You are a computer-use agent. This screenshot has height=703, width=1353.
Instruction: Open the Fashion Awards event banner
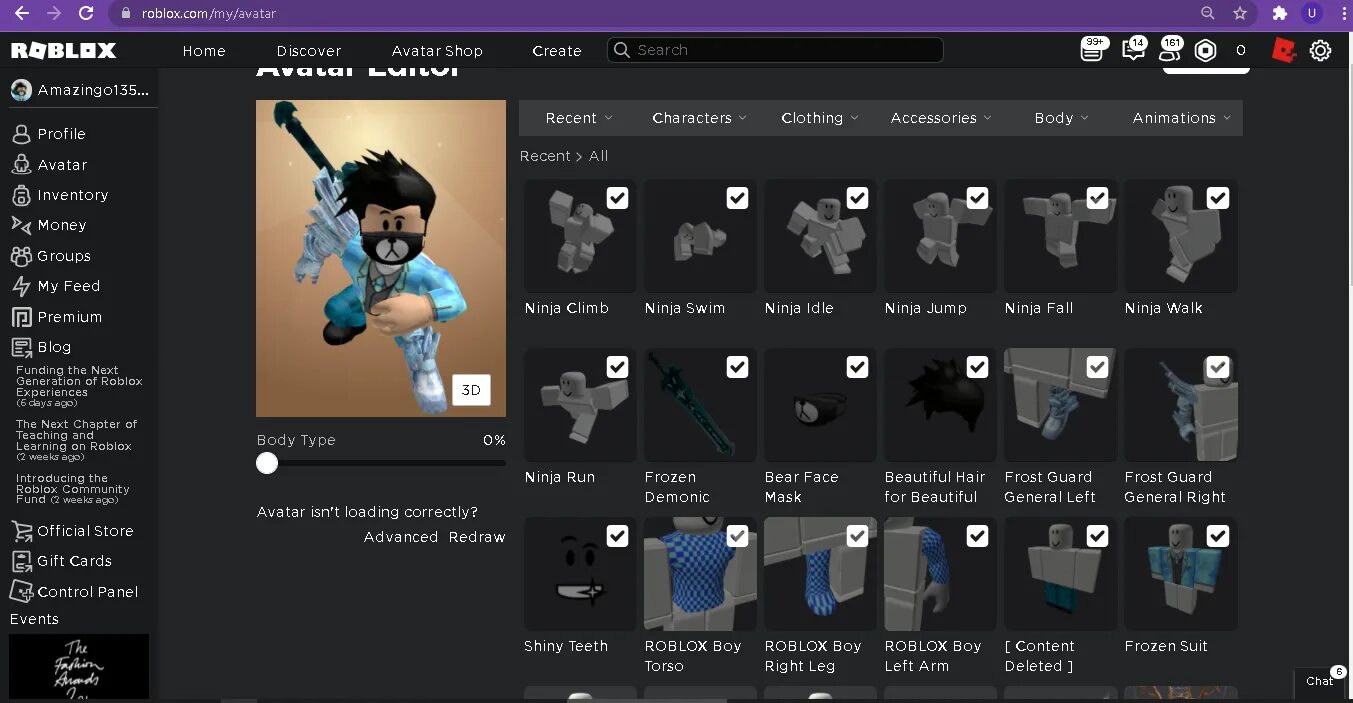(x=79, y=667)
